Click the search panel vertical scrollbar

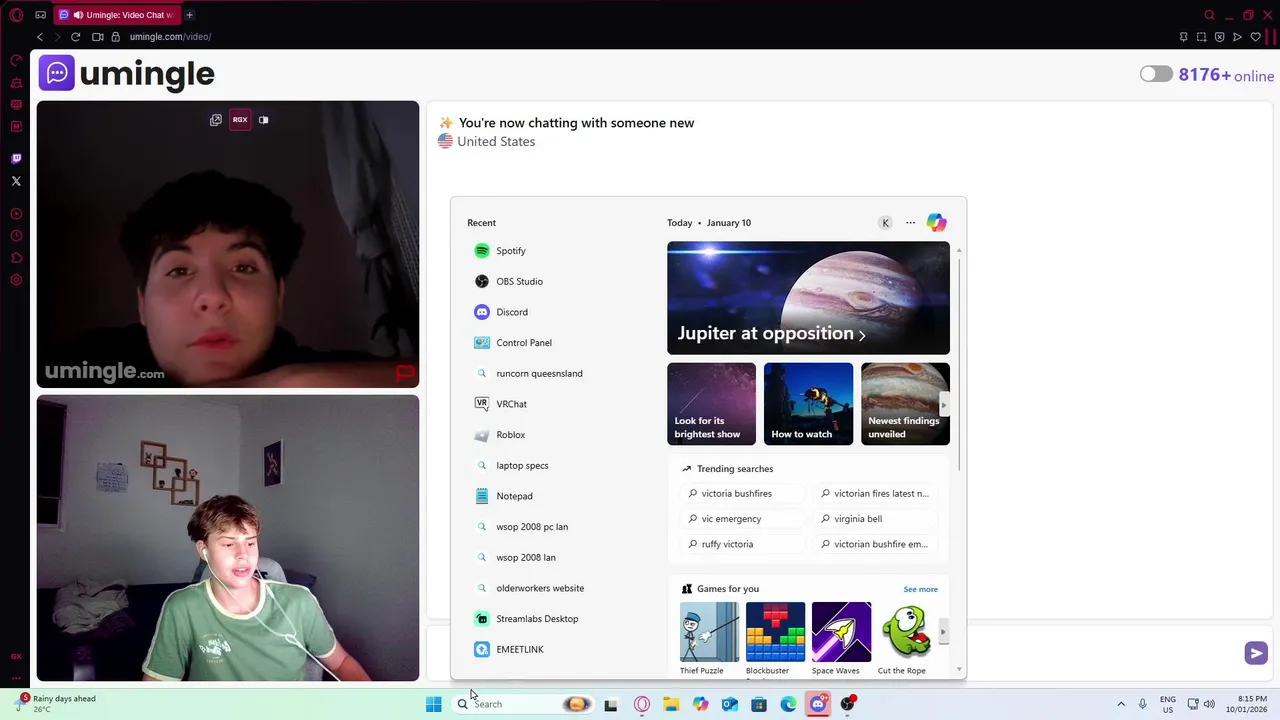[x=959, y=365]
